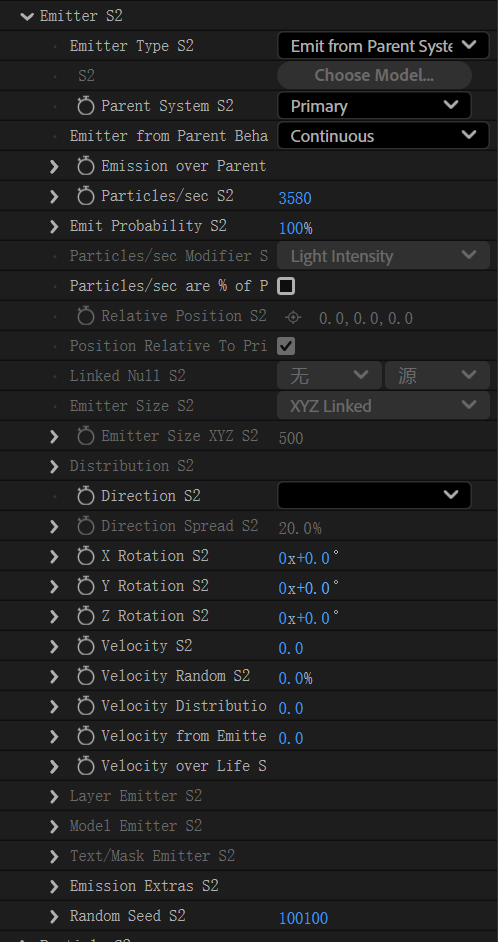
Task: Click Random Seed S2 value 100100
Action: point(303,919)
